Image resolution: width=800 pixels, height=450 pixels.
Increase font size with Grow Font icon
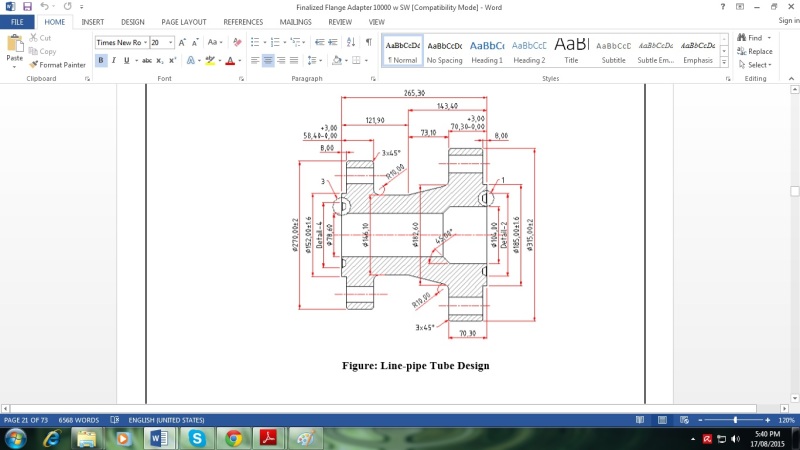[x=182, y=42]
